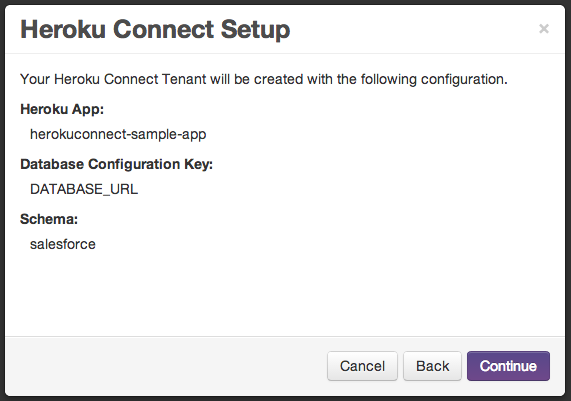The height and width of the screenshot is (401, 571).
Task: Click the tenant configuration description sentence
Action: (264, 79)
